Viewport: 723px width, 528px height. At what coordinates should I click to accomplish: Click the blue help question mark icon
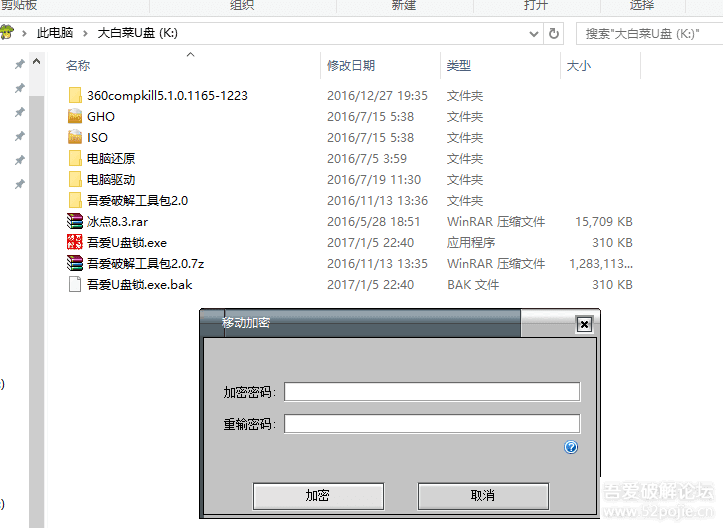(571, 447)
